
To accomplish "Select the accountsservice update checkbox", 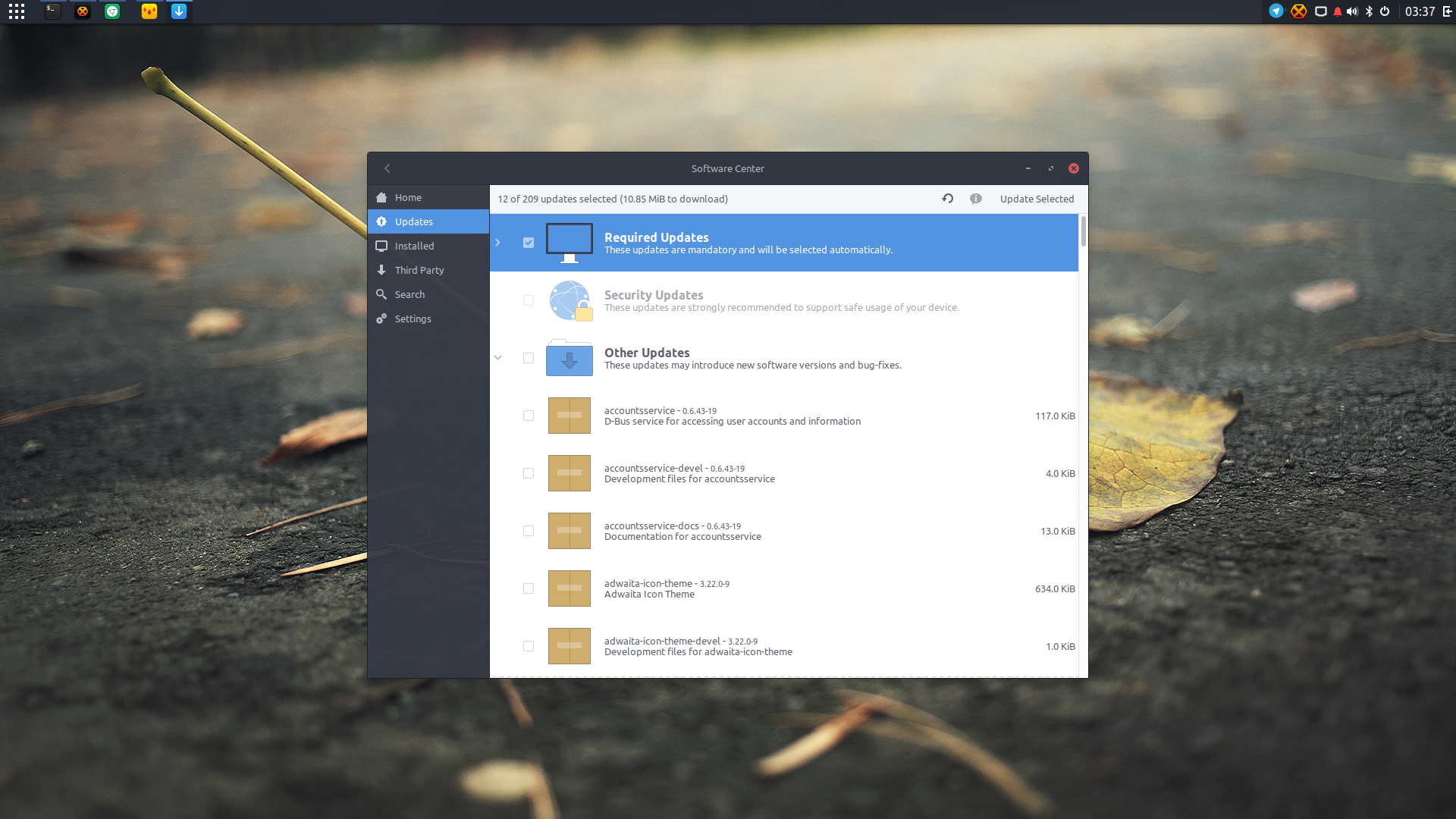I will pyautogui.click(x=529, y=416).
